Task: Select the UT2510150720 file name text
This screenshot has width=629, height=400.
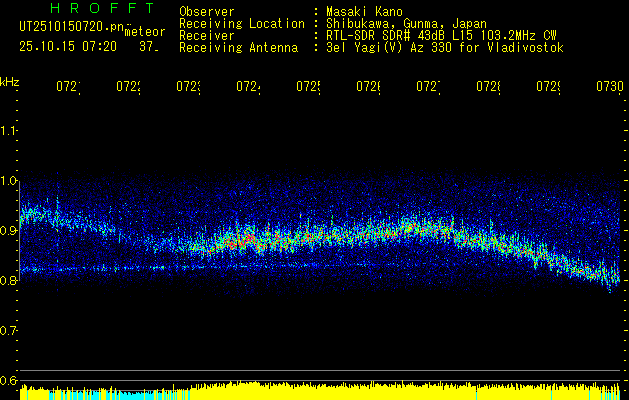Action: click(72, 27)
